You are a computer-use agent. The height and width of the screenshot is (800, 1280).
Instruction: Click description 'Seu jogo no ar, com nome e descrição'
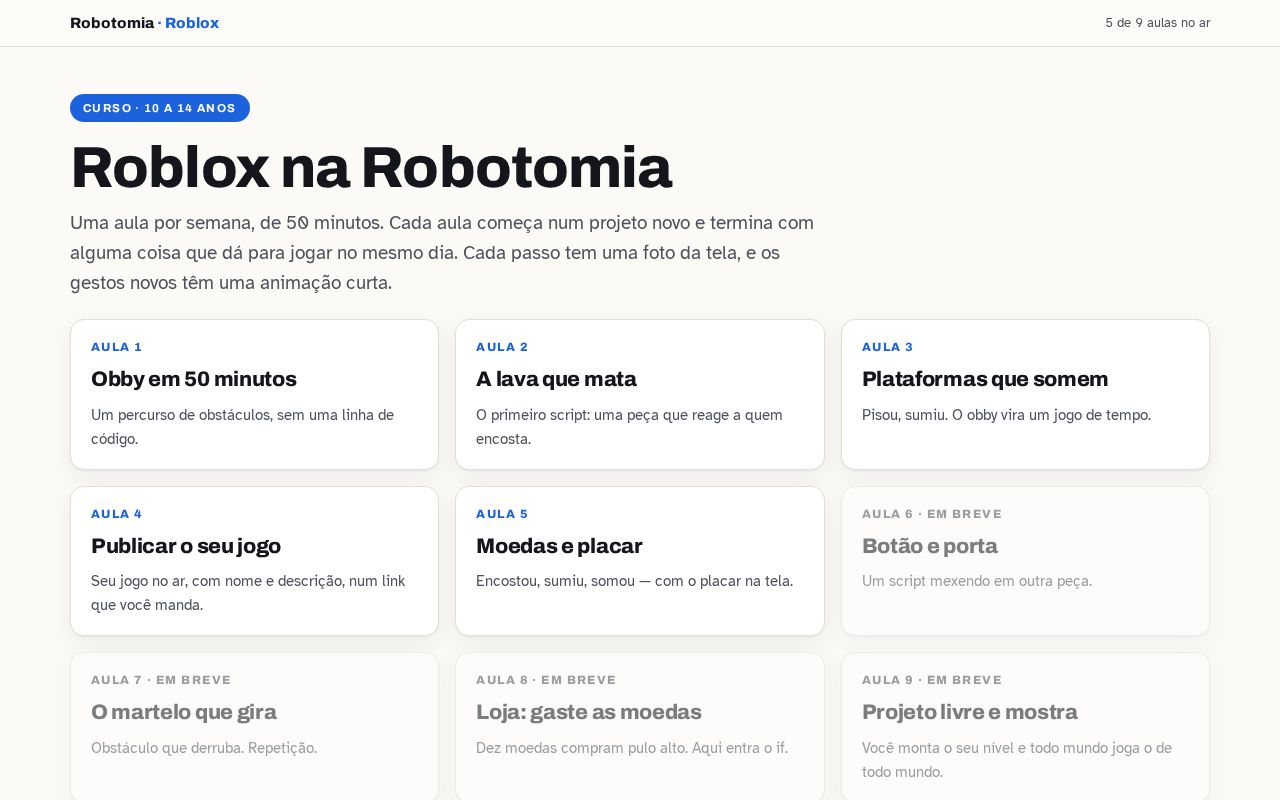pos(248,593)
